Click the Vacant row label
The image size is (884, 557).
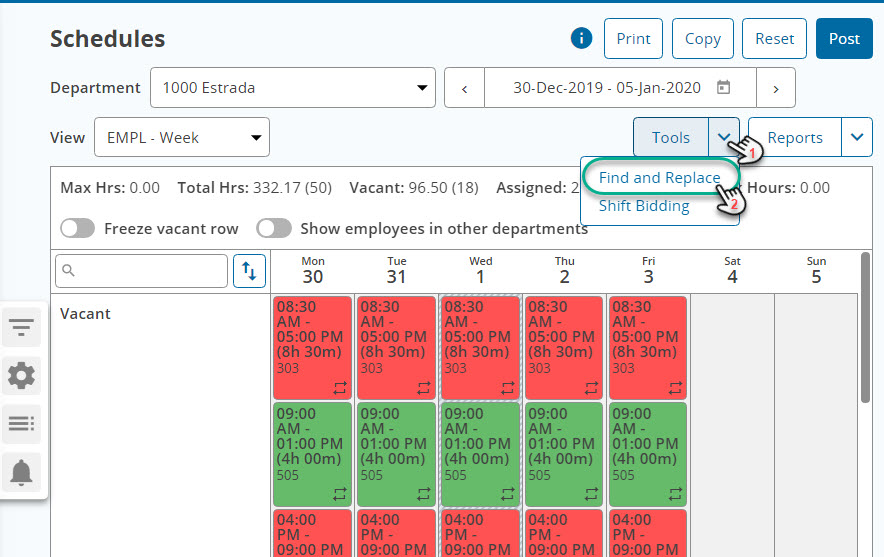[85, 313]
